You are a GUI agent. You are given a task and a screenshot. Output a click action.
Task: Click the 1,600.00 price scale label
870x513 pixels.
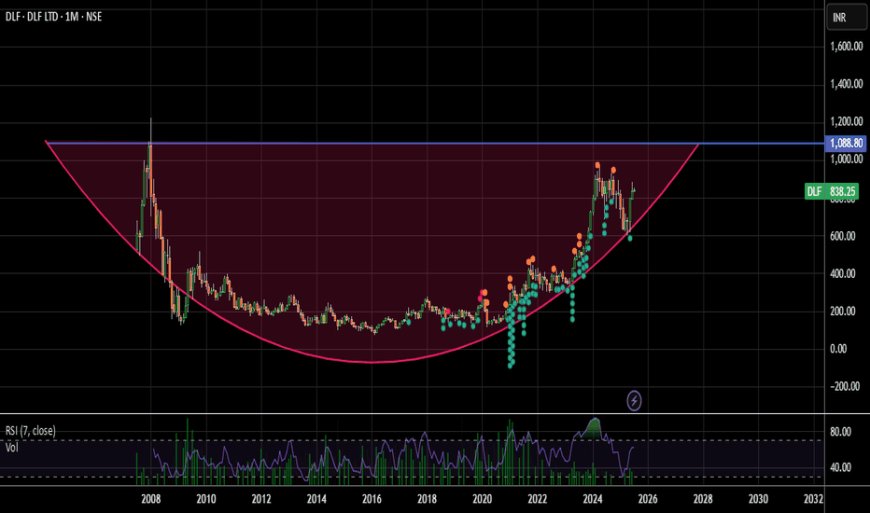(x=845, y=47)
